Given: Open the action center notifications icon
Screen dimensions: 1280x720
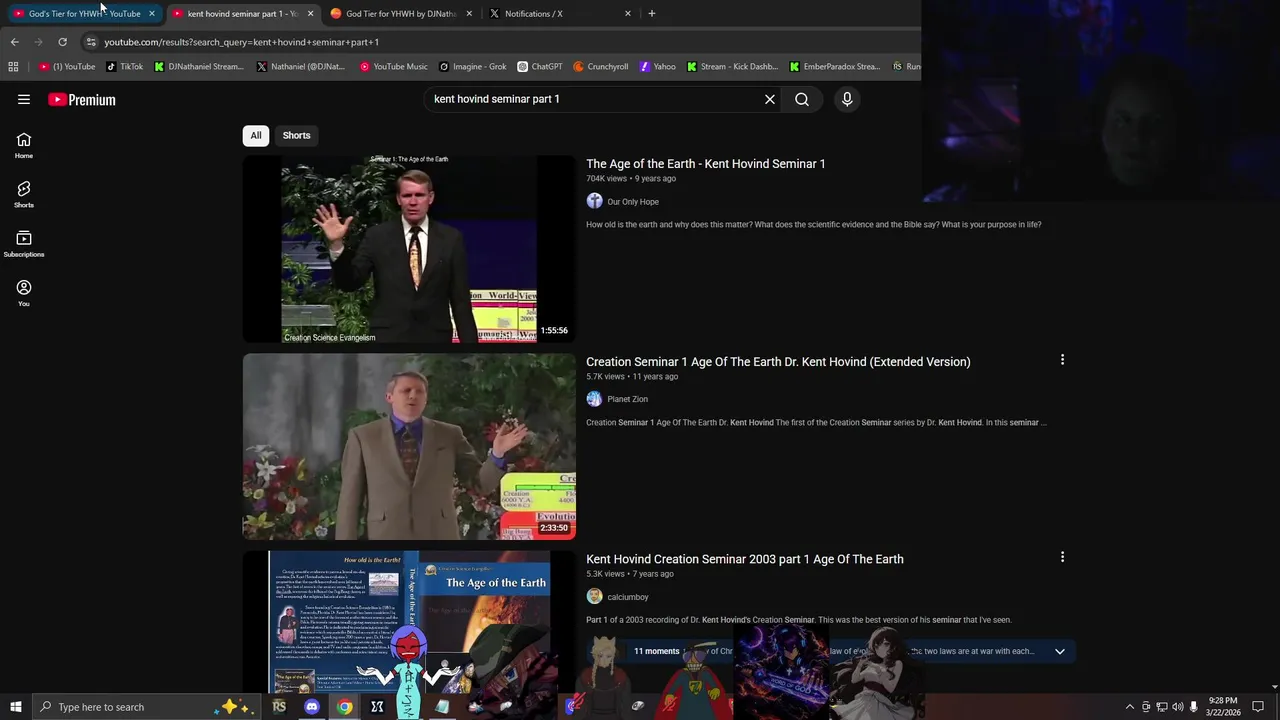Looking at the screenshot, I should click(1258, 707).
